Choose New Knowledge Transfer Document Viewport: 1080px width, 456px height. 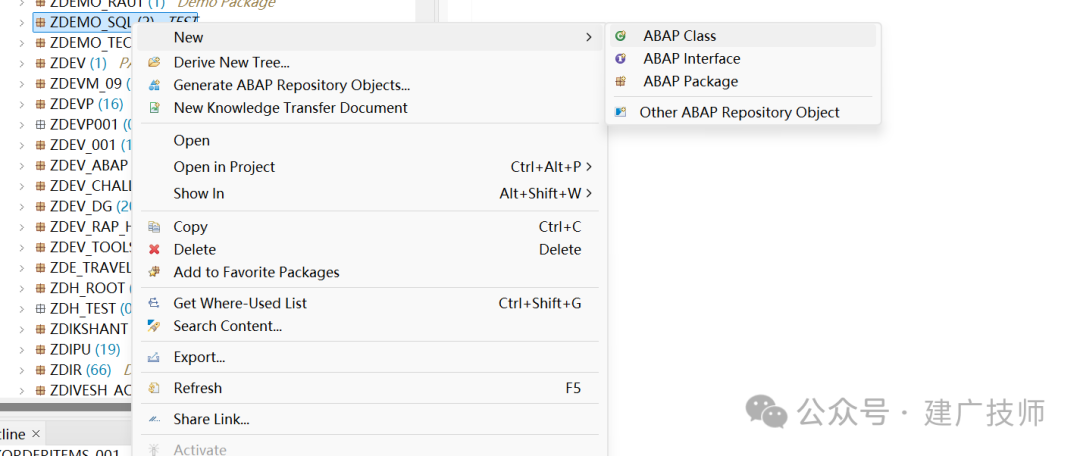coord(290,108)
